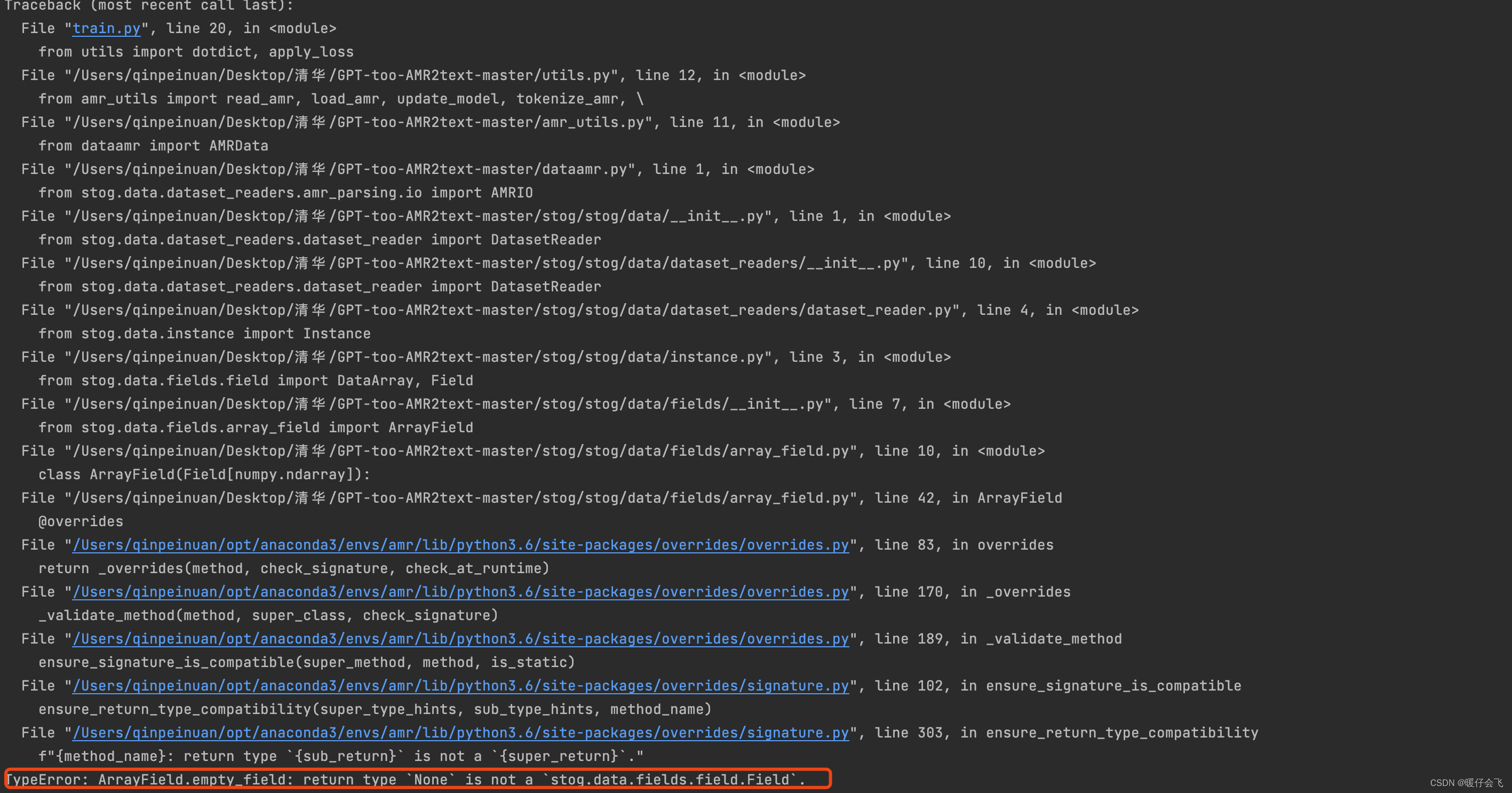The image size is (1512, 793).
Task: Open signature.py link at line 102
Action: click(x=461, y=686)
